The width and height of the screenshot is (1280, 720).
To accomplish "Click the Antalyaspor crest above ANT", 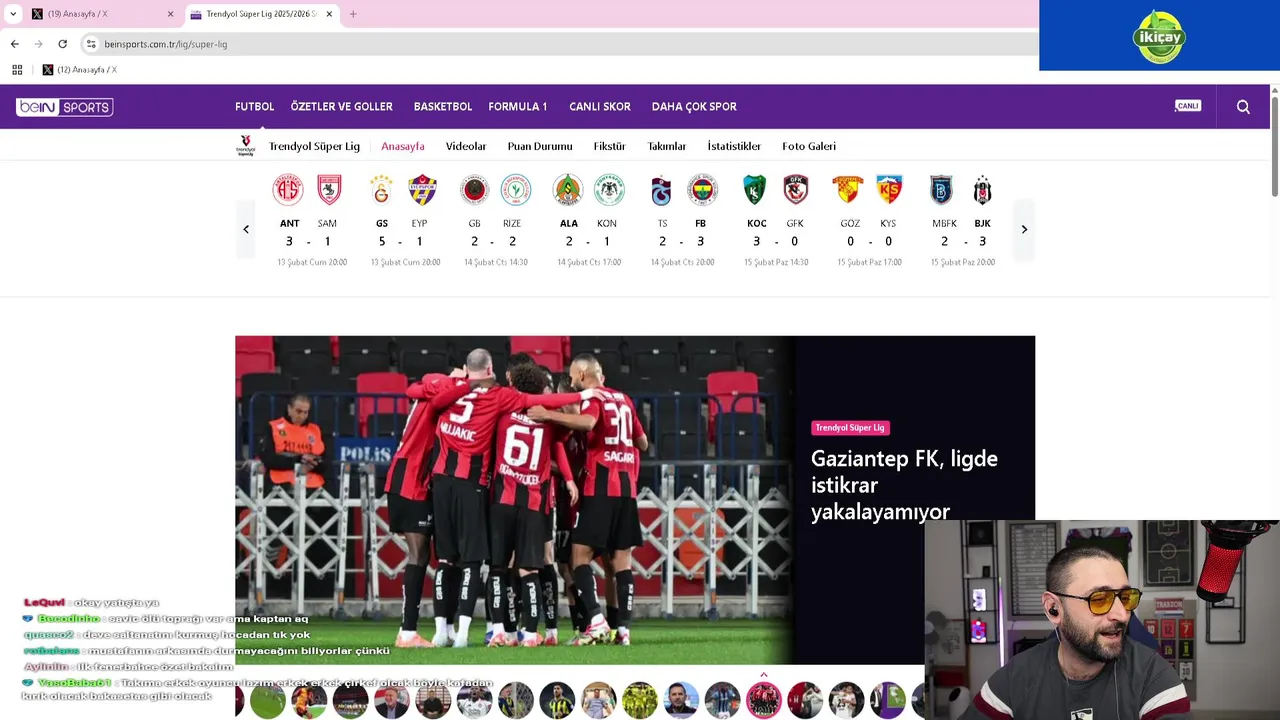I will [x=288, y=190].
